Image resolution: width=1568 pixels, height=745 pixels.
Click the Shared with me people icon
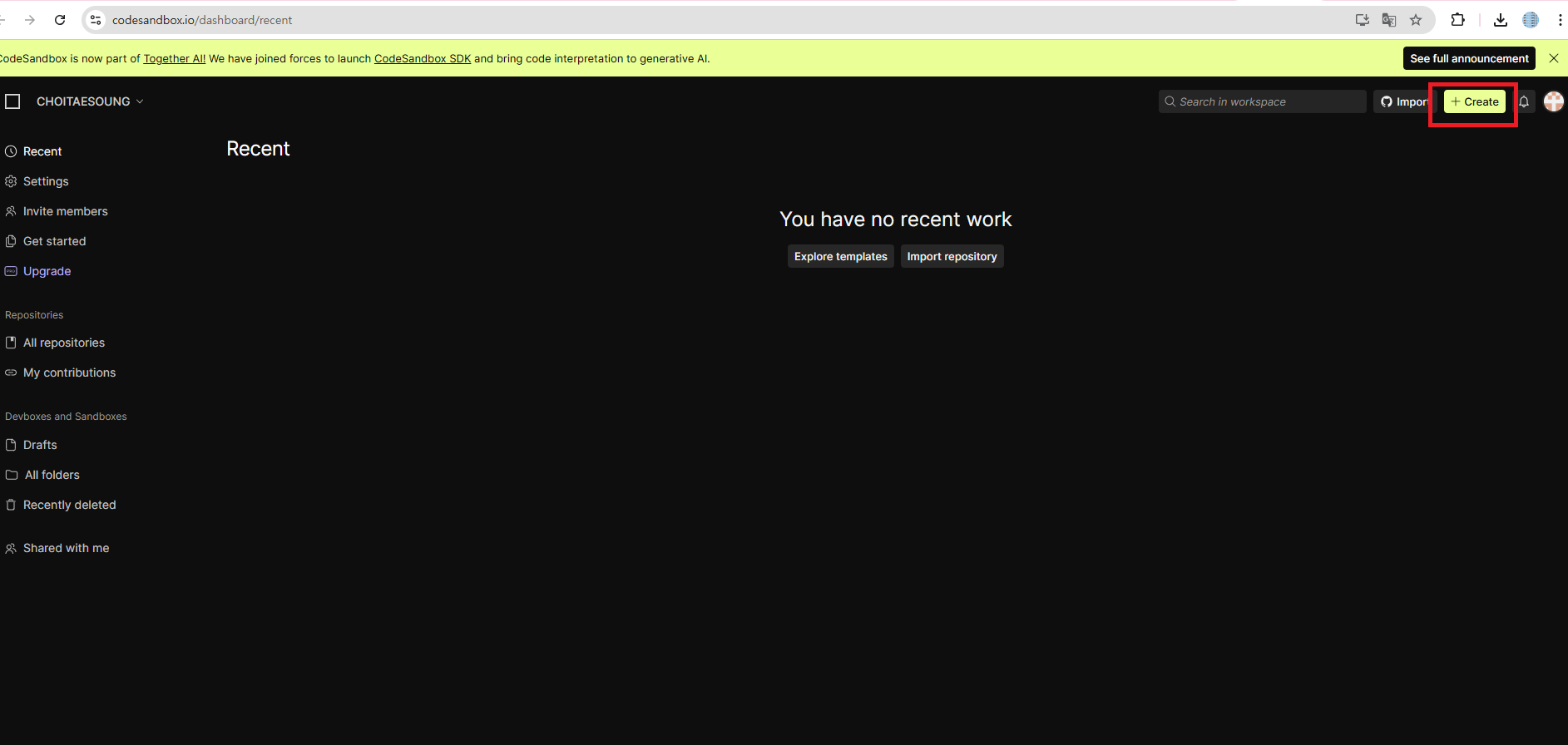tap(11, 548)
